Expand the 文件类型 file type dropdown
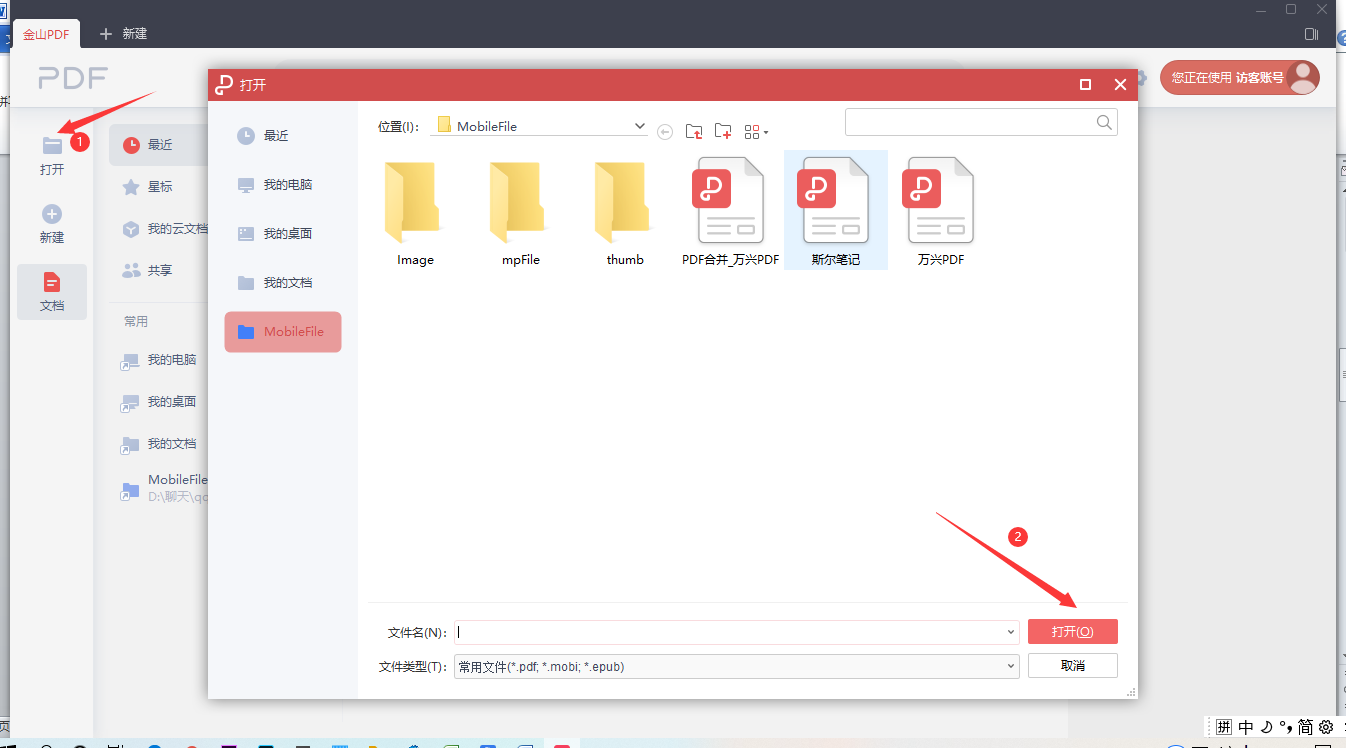This screenshot has width=1346, height=748. tap(1010, 666)
